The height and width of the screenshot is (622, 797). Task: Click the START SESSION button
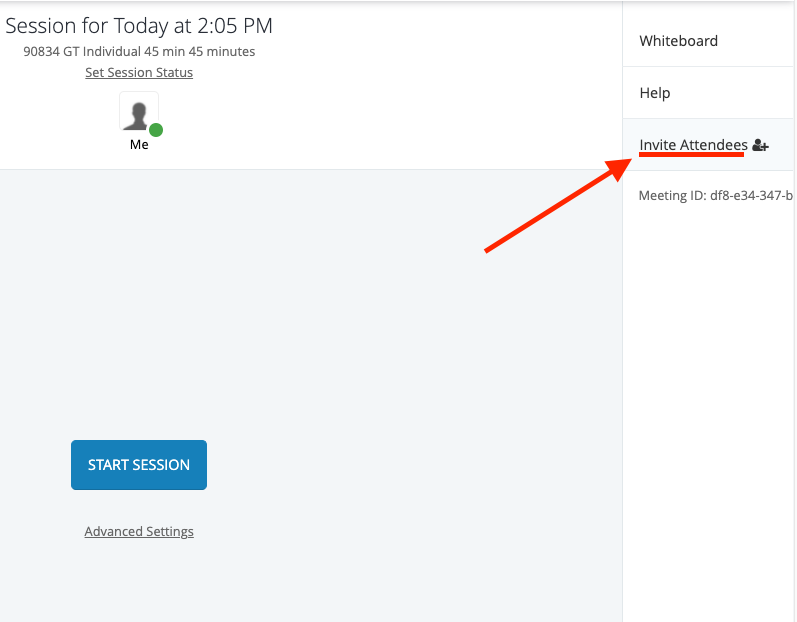139,465
